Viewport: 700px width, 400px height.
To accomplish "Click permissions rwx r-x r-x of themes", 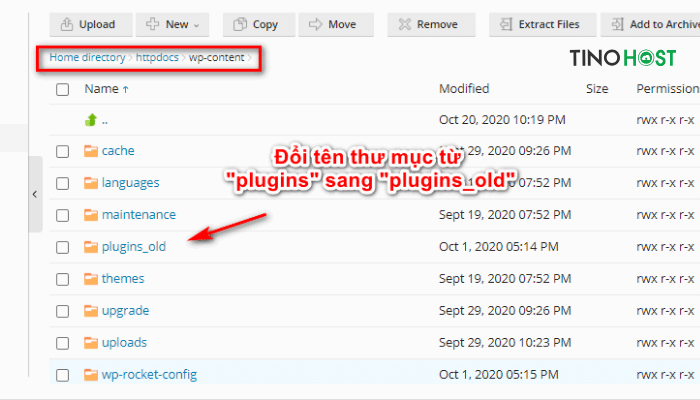I will pyautogui.click(x=665, y=279).
